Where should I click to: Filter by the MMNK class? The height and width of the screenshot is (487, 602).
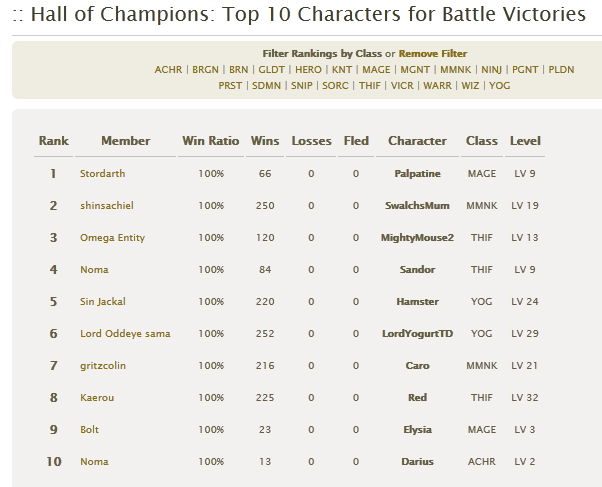click(x=455, y=70)
